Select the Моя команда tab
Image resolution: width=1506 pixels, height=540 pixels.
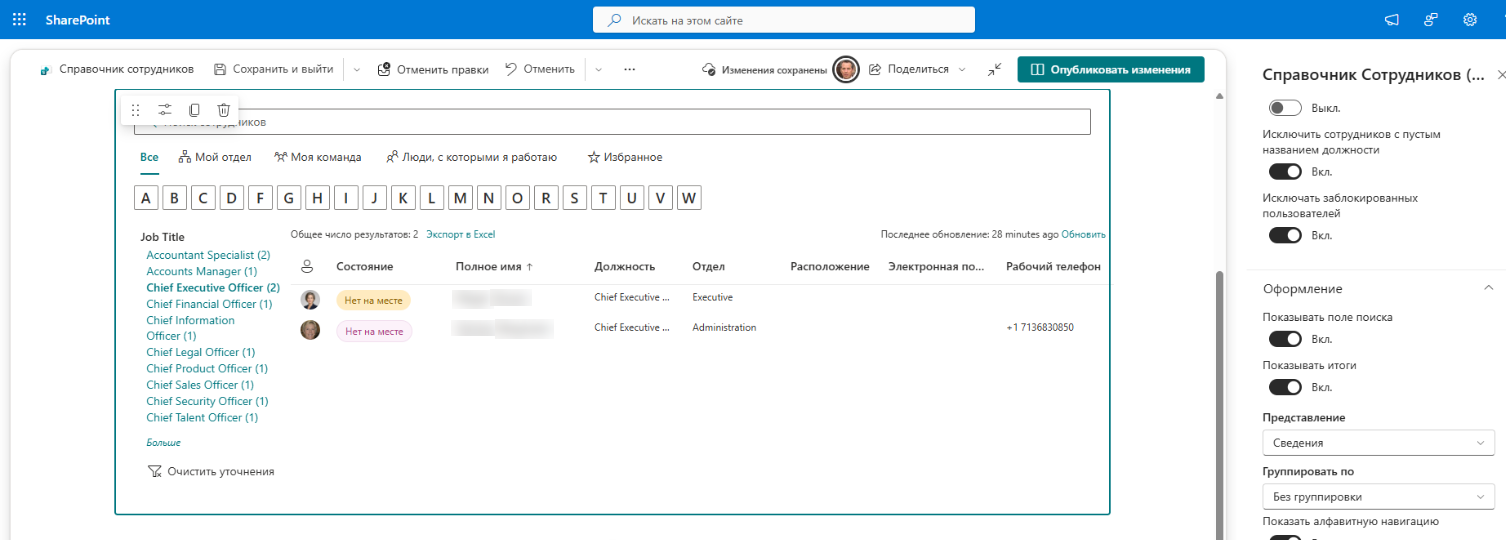click(x=317, y=157)
